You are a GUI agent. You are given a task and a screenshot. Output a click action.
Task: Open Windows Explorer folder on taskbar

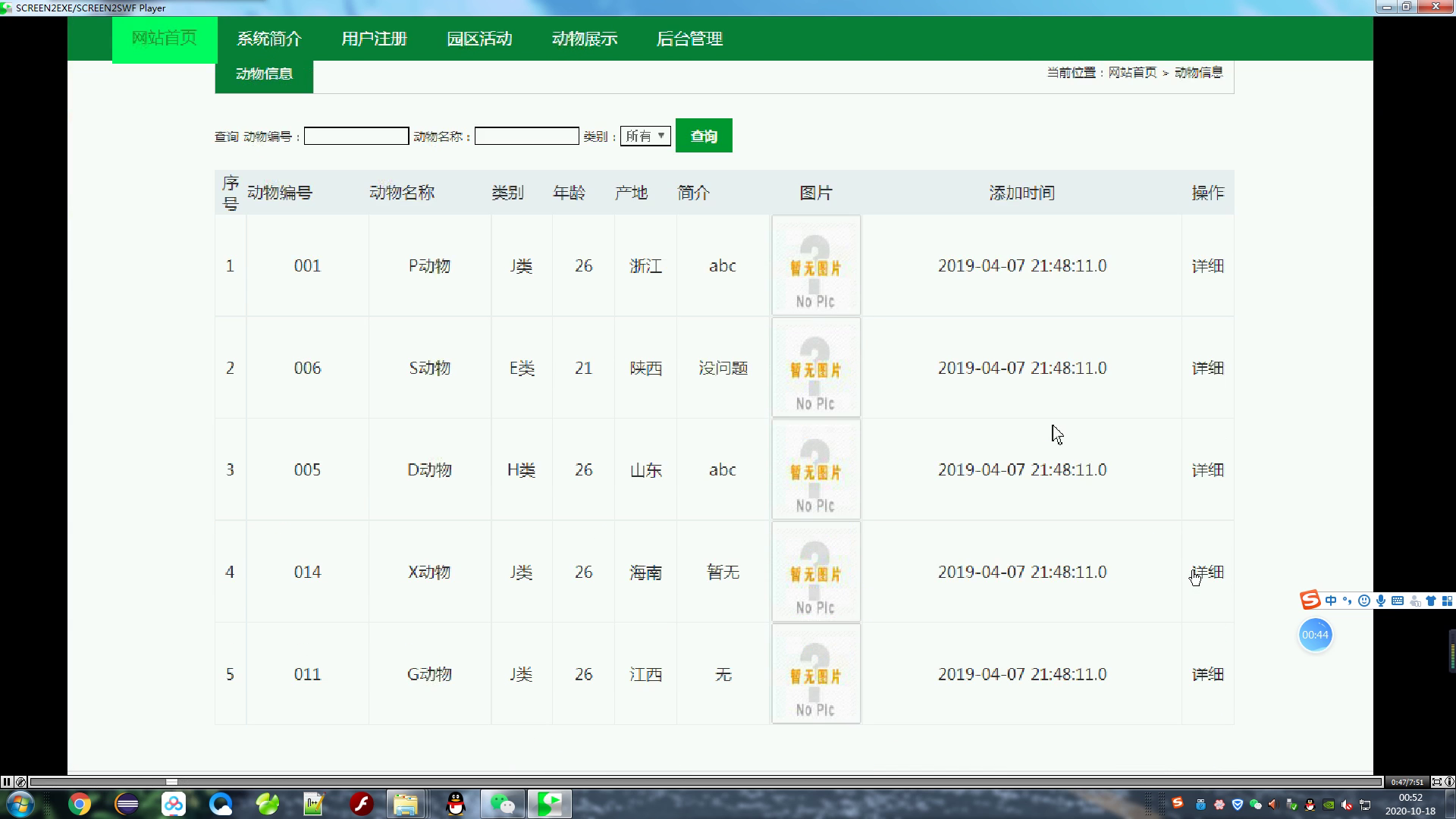click(x=406, y=804)
